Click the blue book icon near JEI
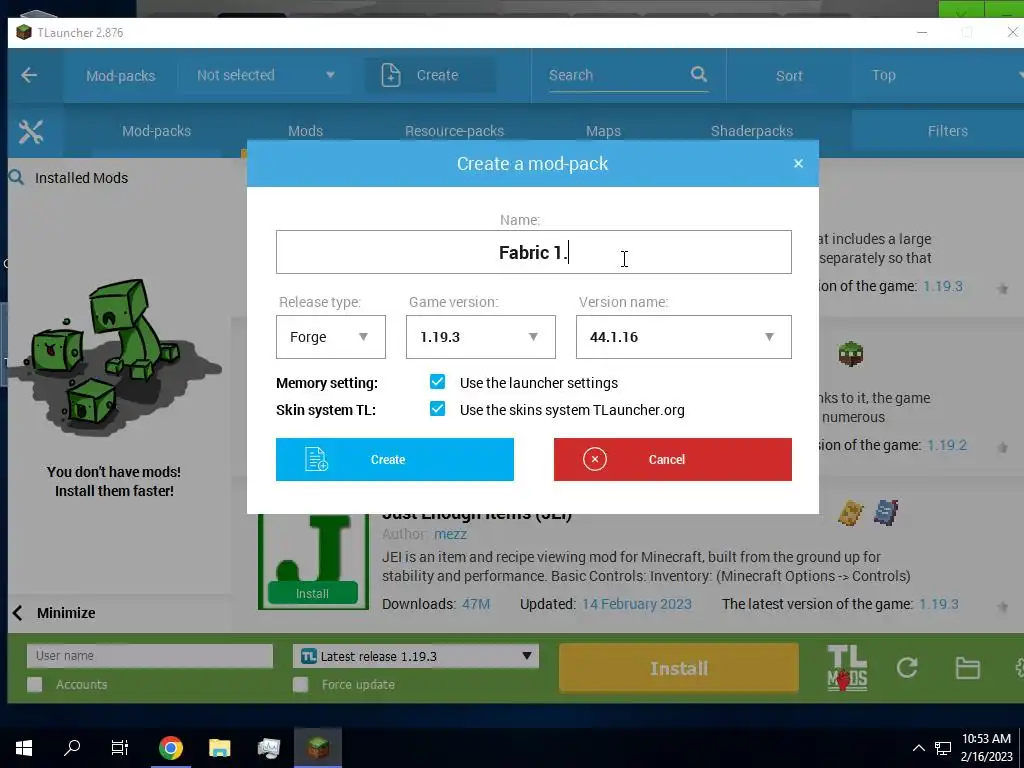This screenshot has width=1024, height=768. [886, 513]
